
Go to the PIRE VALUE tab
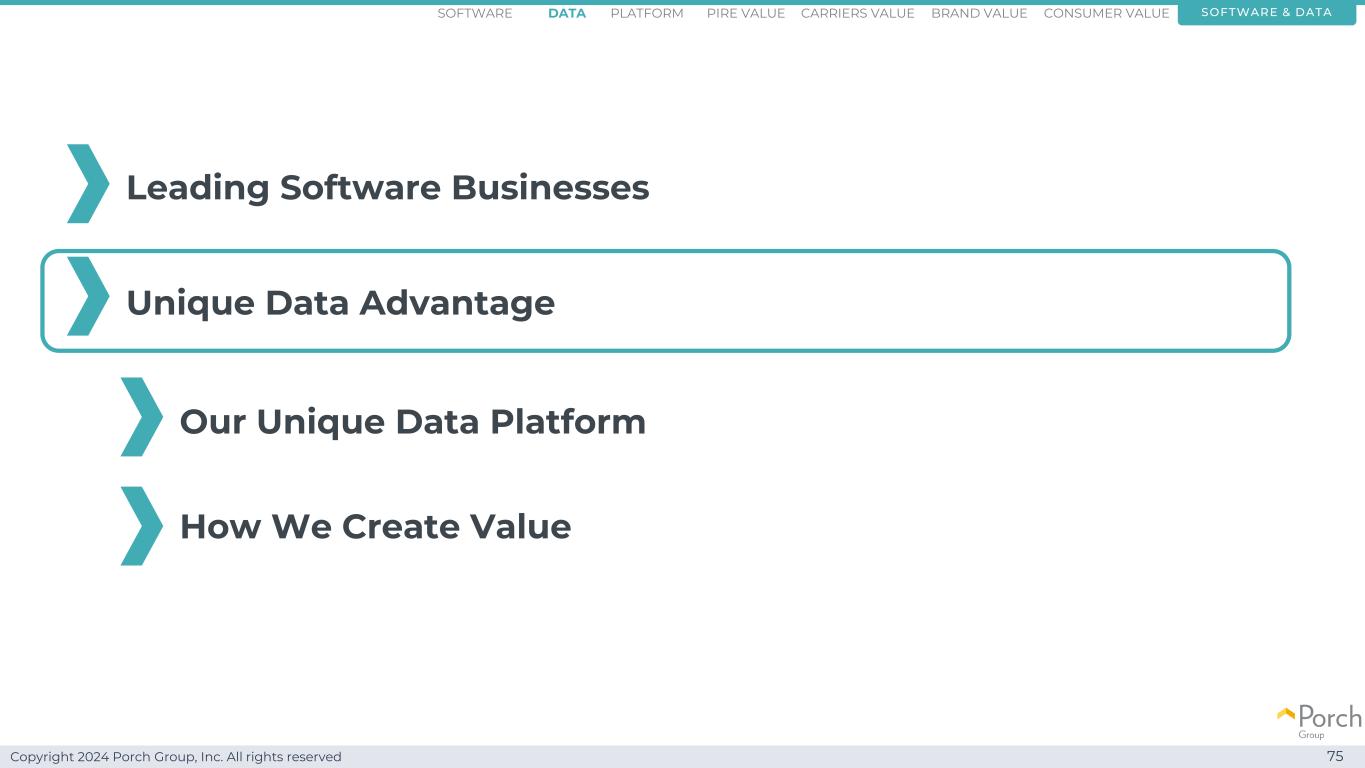click(746, 13)
